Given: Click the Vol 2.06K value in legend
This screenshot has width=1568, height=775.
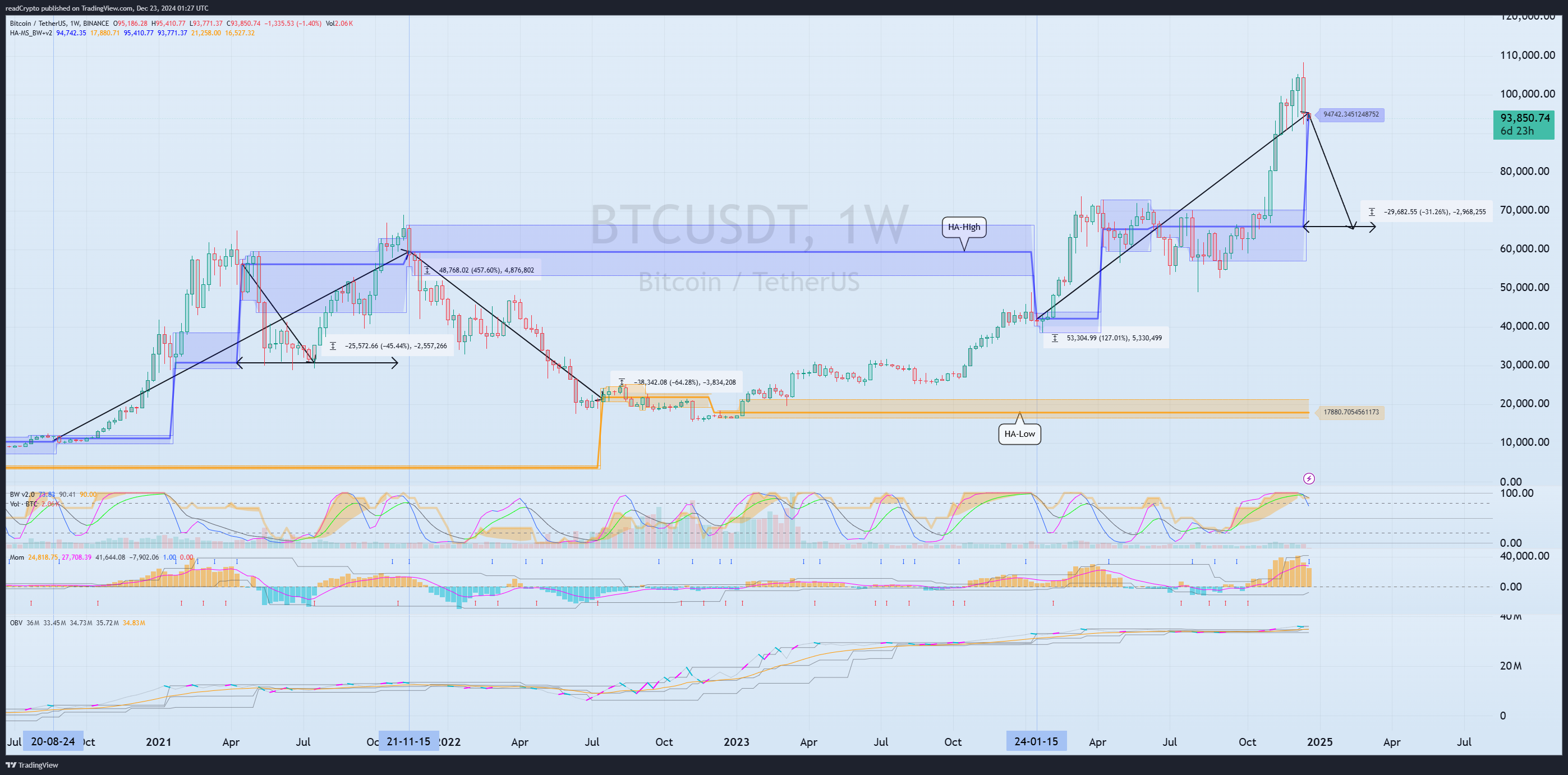Looking at the screenshot, I should point(339,24).
